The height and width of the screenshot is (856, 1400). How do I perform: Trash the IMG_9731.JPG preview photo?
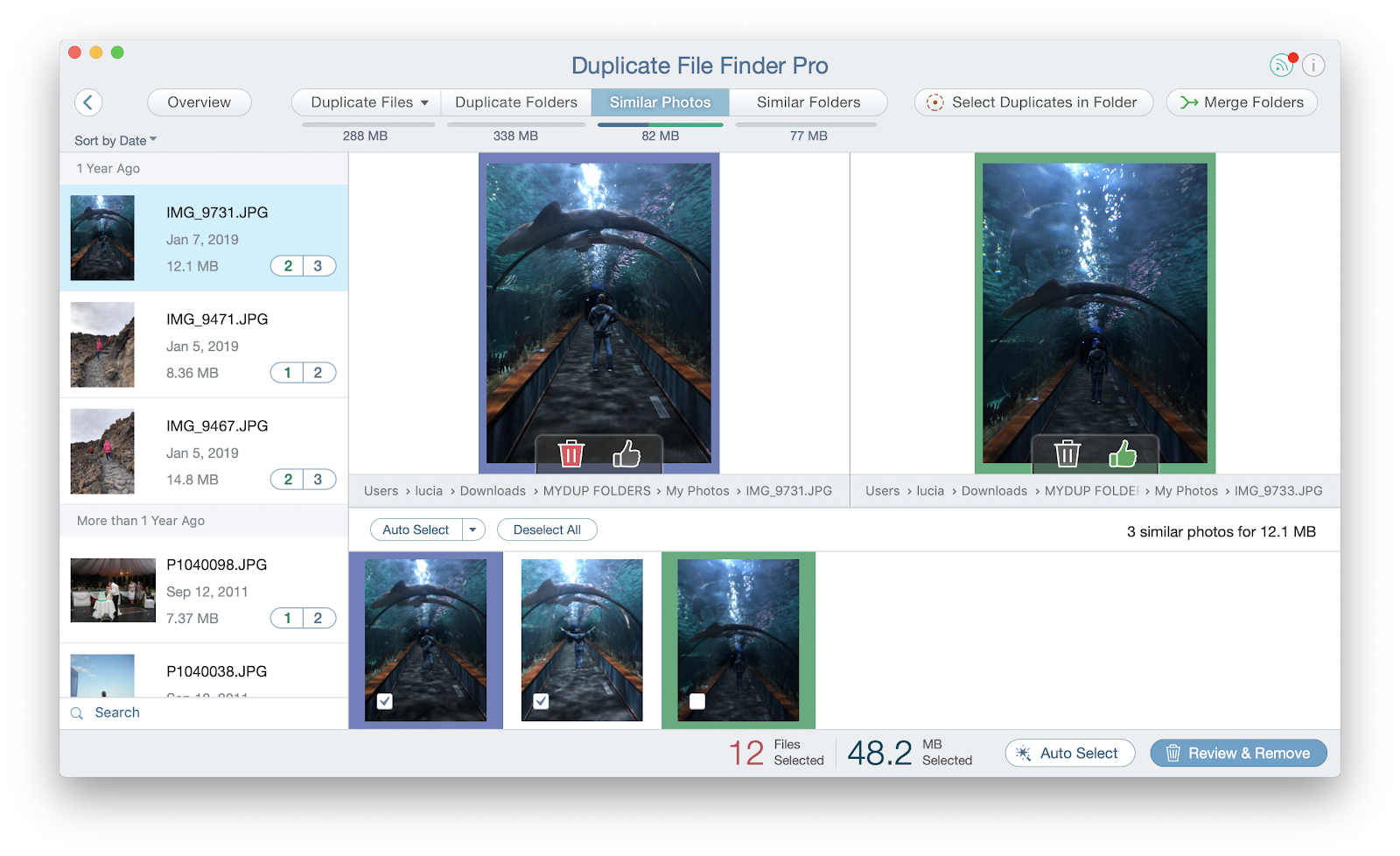[571, 453]
